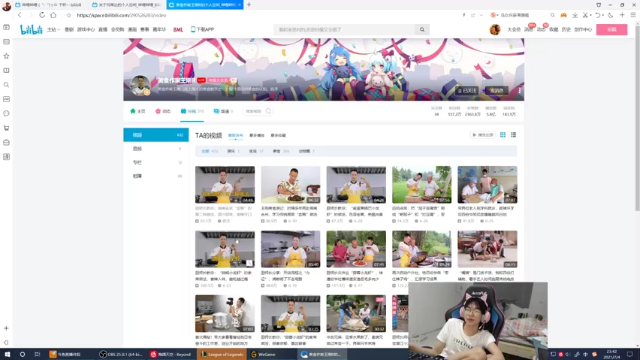Go back with the browser back arrow
Viewport: 640px width, 360px height.
coord(20,15)
